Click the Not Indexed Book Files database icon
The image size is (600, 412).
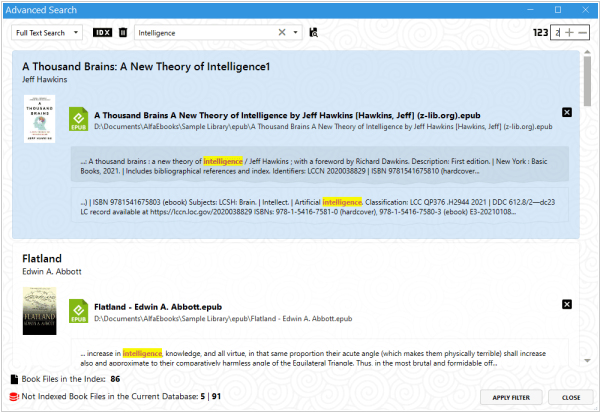14,397
